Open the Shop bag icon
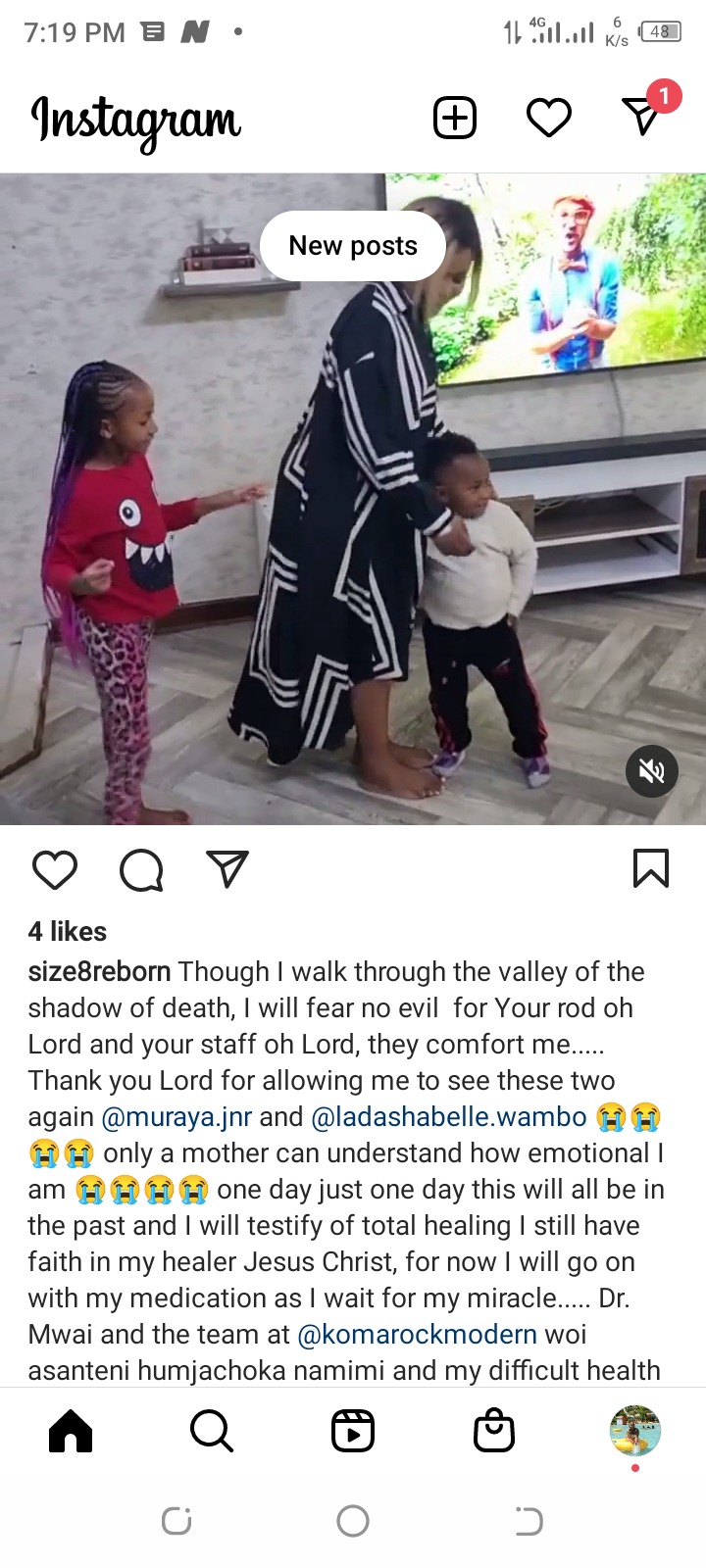 [494, 1431]
